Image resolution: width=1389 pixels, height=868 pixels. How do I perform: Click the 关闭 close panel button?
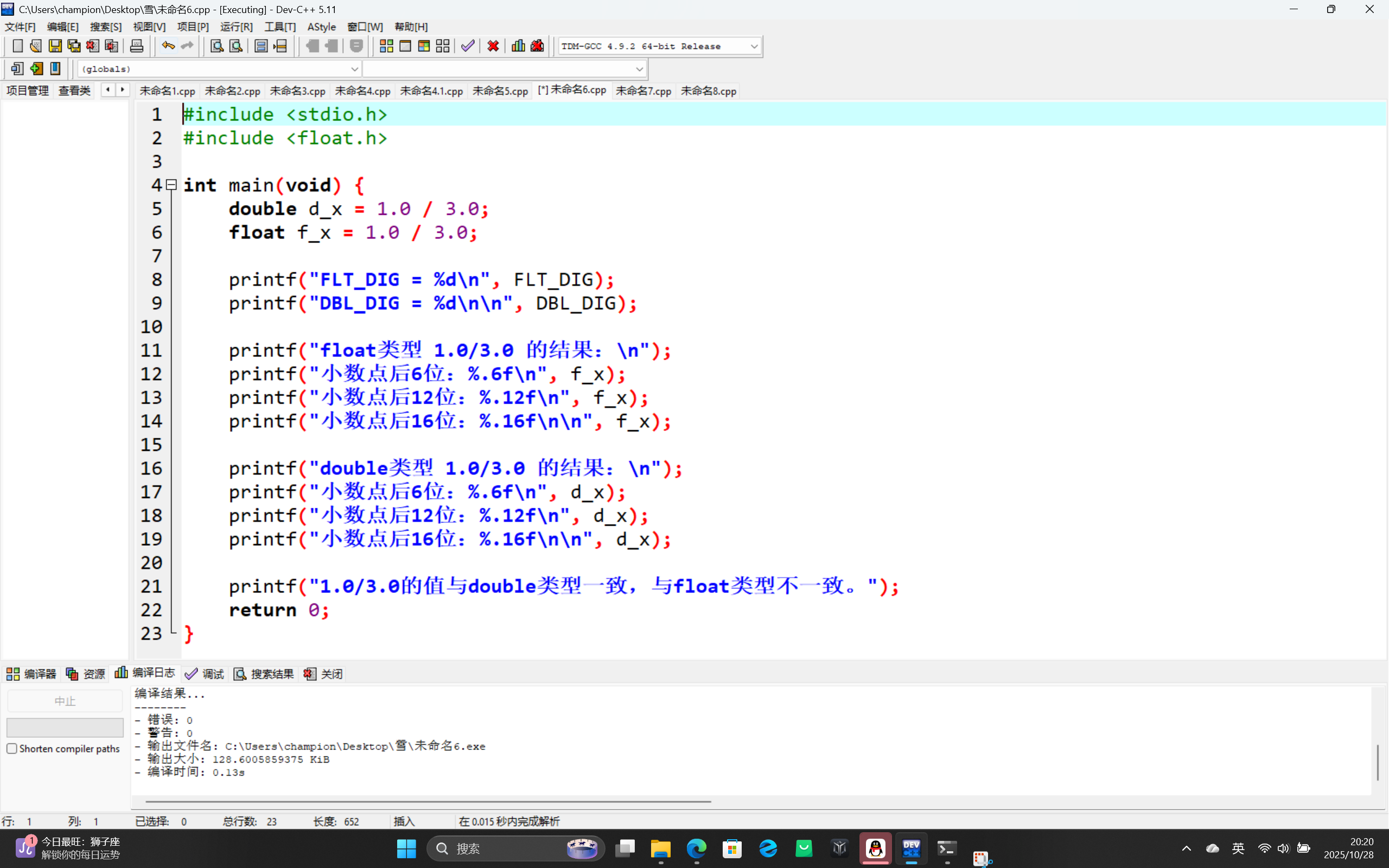click(x=324, y=674)
